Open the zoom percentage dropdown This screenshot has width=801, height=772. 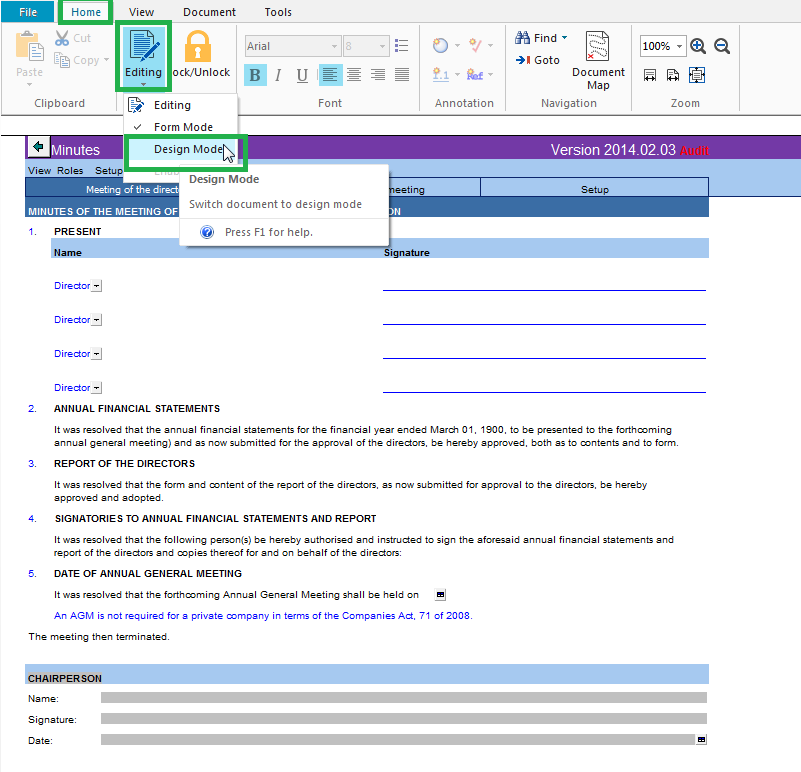tap(680, 46)
